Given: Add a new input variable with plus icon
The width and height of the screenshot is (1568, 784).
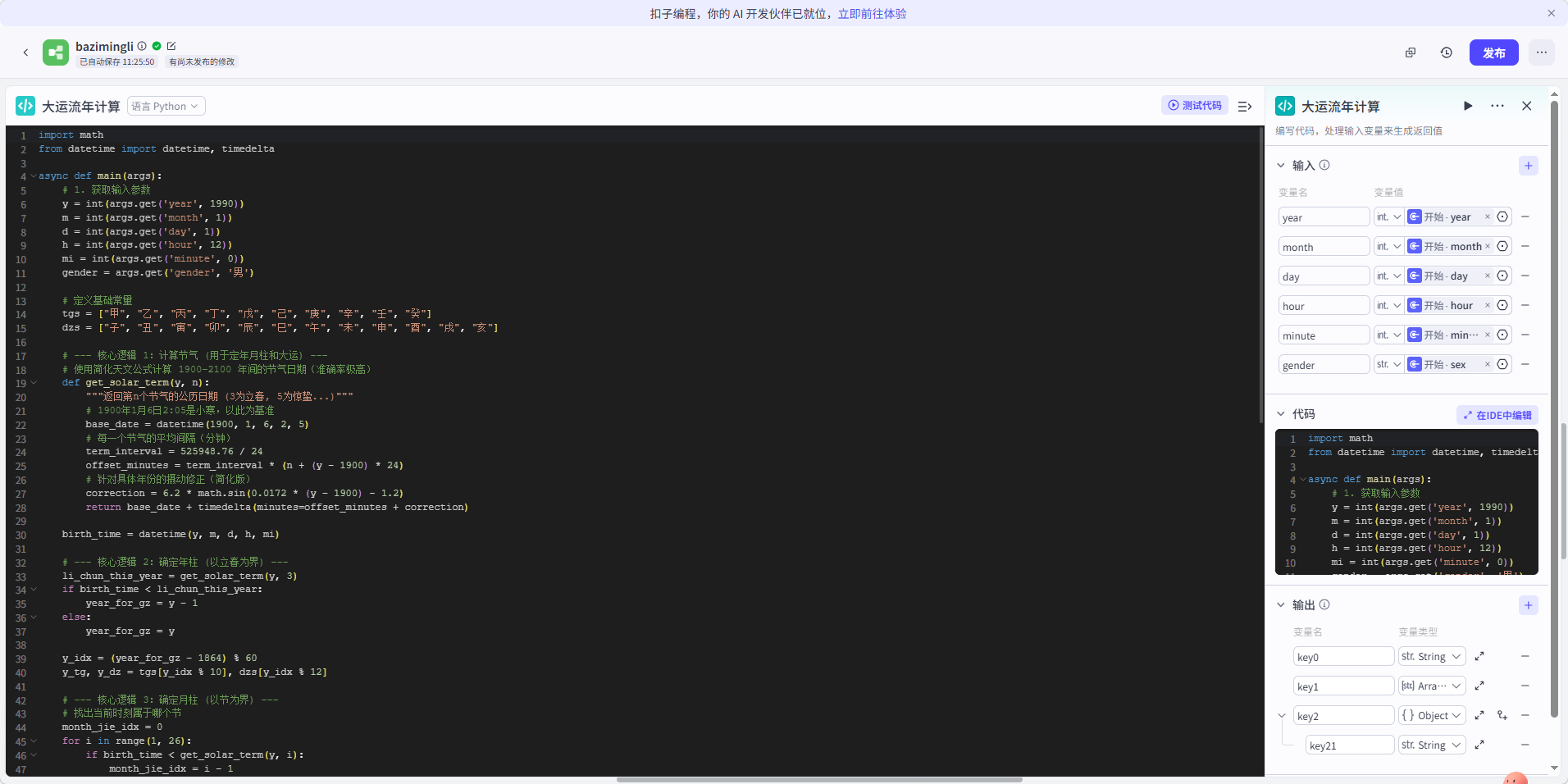Looking at the screenshot, I should pos(1528,166).
